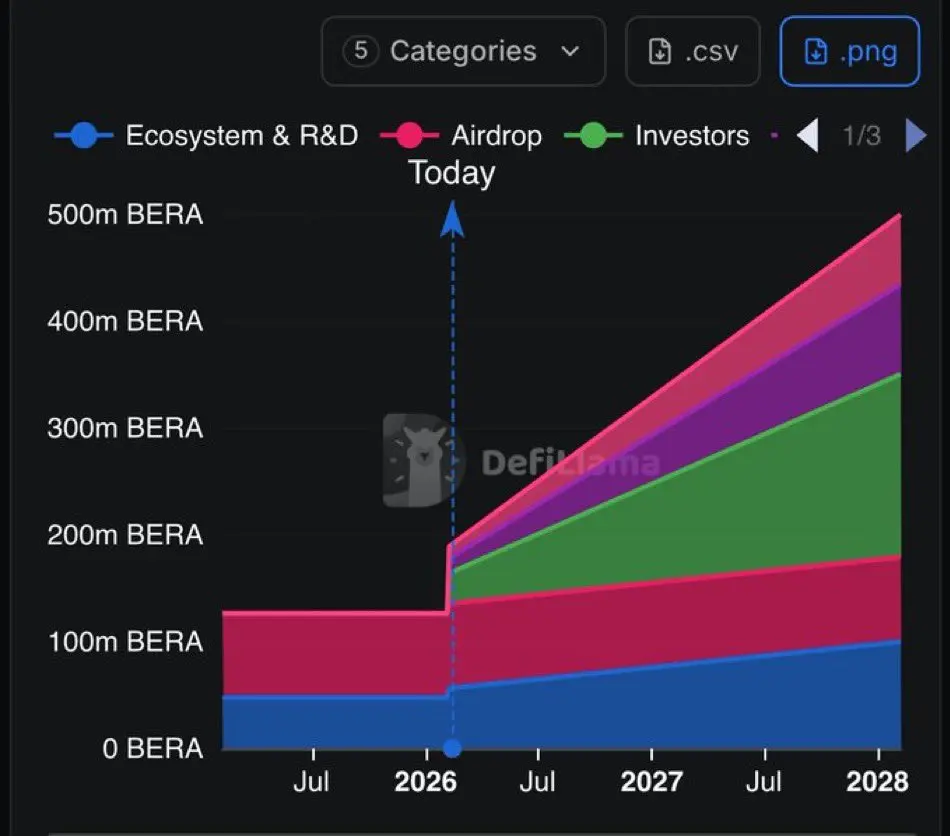Image resolution: width=950 pixels, height=836 pixels.
Task: Click the chevron arrow in Categories selector
Action: pos(570,51)
